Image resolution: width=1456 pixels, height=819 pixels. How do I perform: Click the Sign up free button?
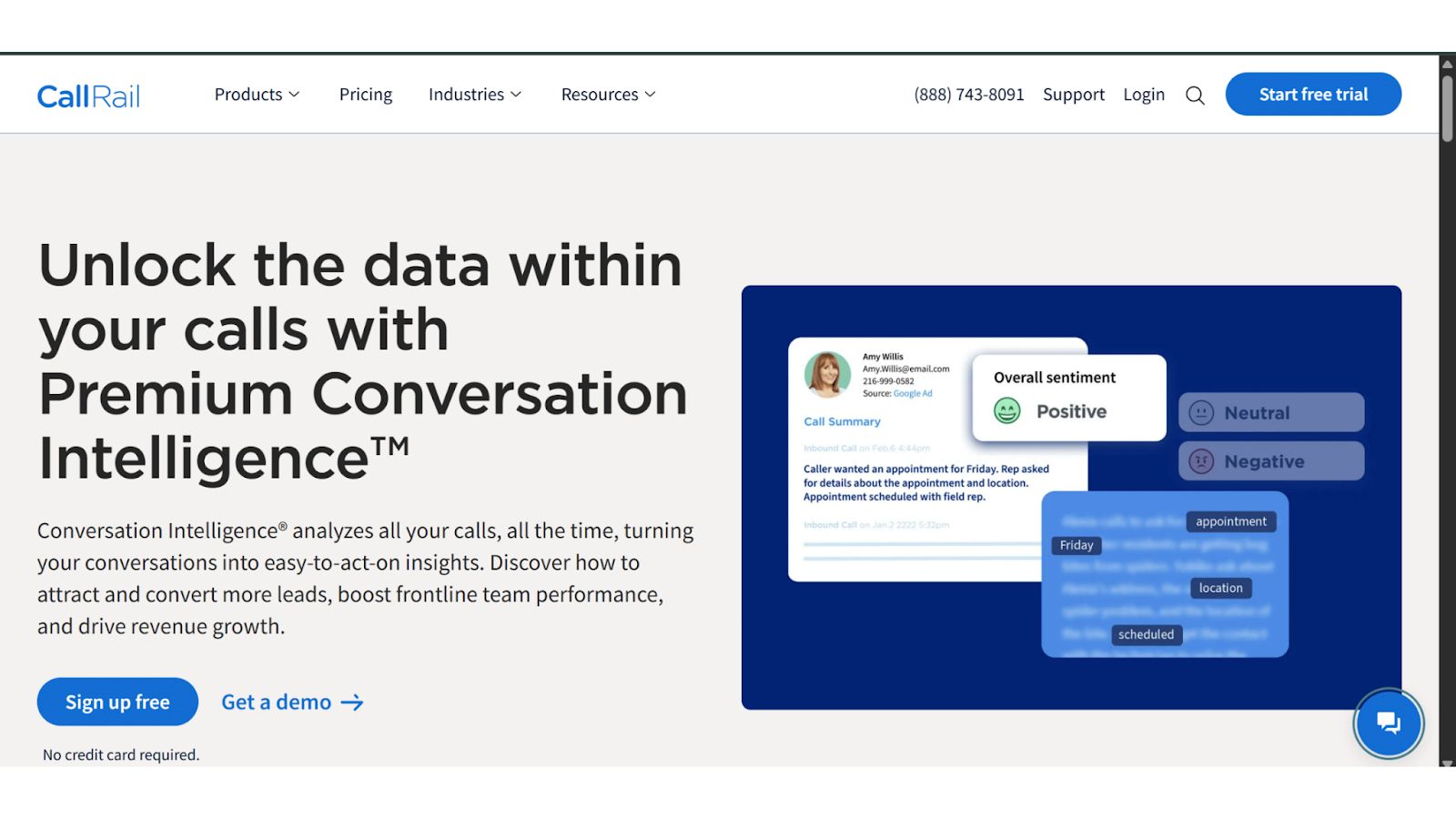[x=117, y=702]
